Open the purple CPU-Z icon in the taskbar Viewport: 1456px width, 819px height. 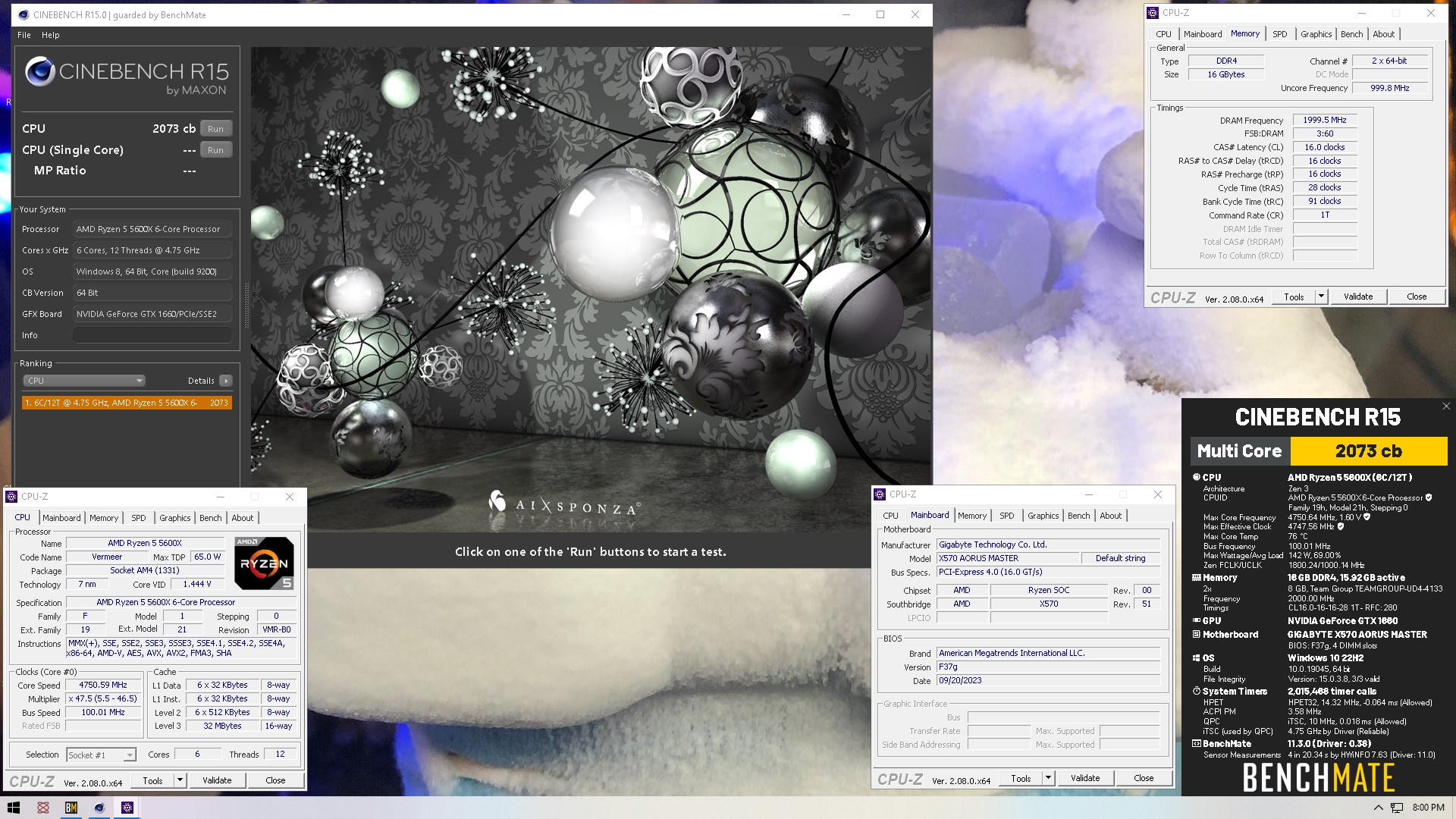click(x=127, y=808)
